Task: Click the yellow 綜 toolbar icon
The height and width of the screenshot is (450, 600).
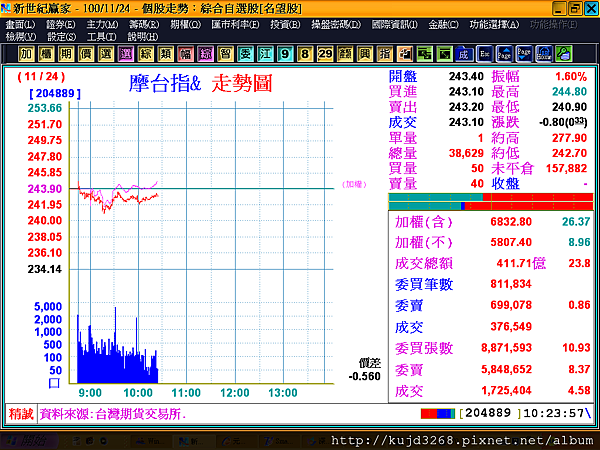Action: 145,54
